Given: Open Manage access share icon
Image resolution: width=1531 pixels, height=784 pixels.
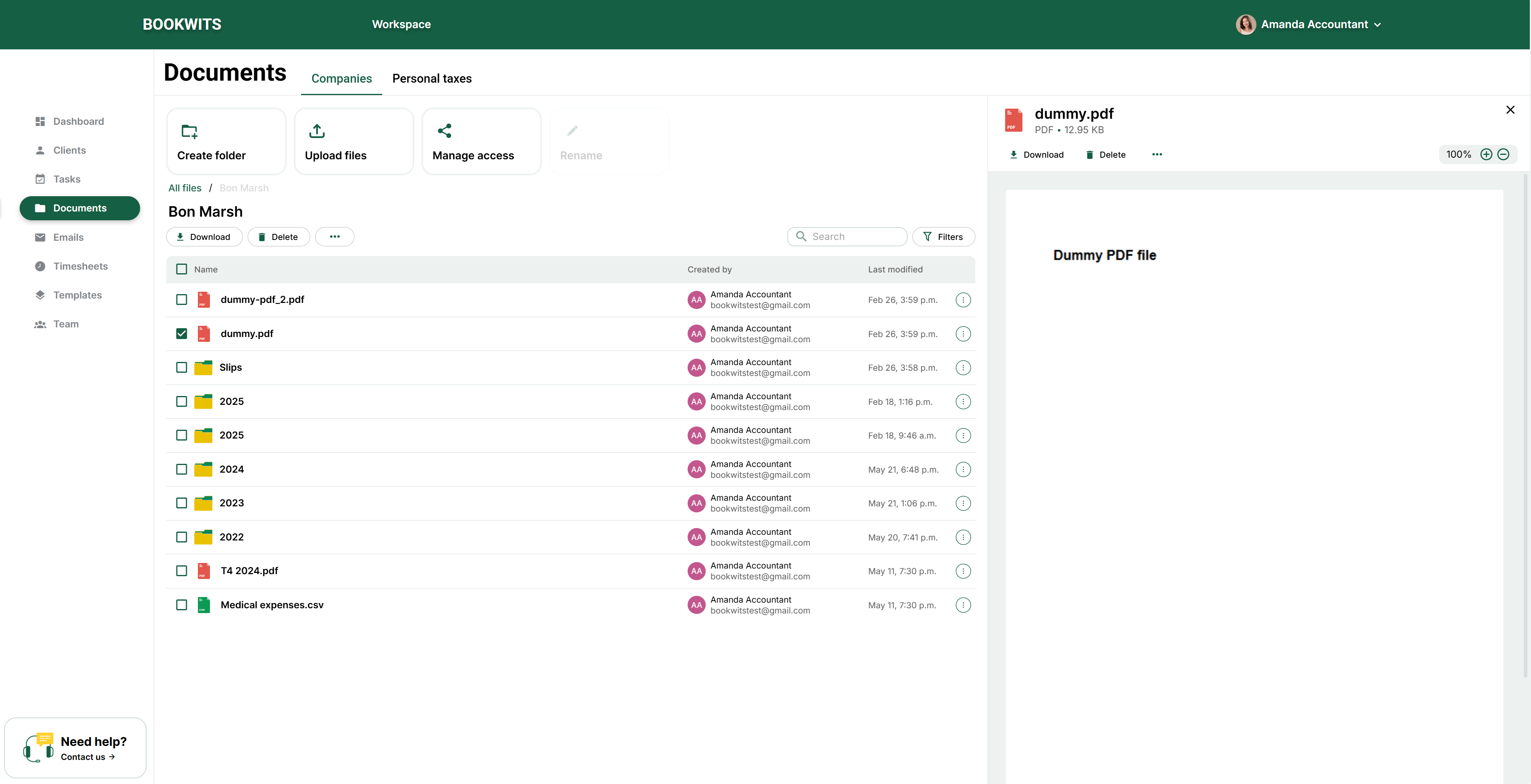Looking at the screenshot, I should pos(444,131).
